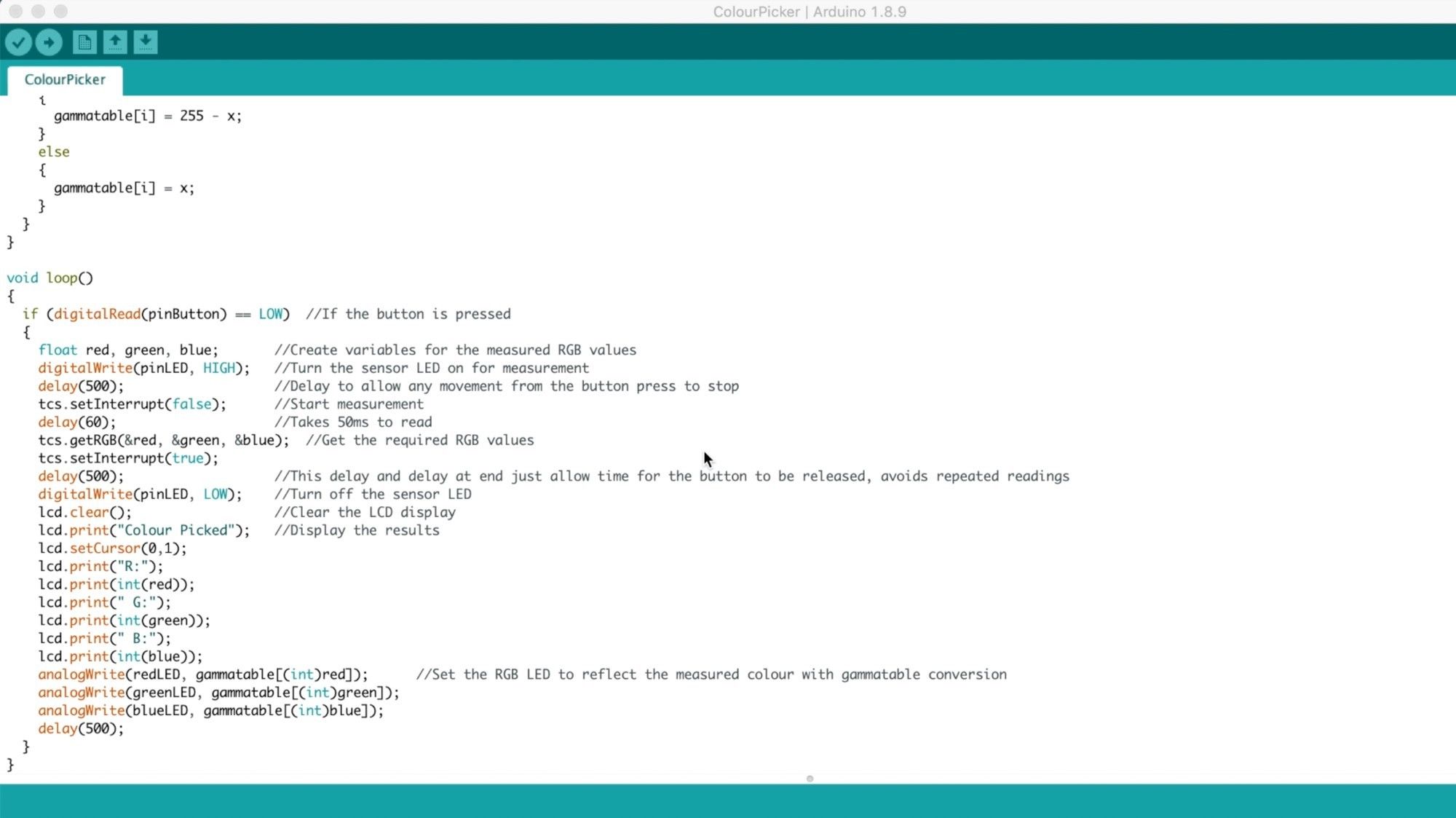Image resolution: width=1456 pixels, height=818 pixels.
Task: Click the Upload (arrow) toolbar icon
Action: coord(48,42)
